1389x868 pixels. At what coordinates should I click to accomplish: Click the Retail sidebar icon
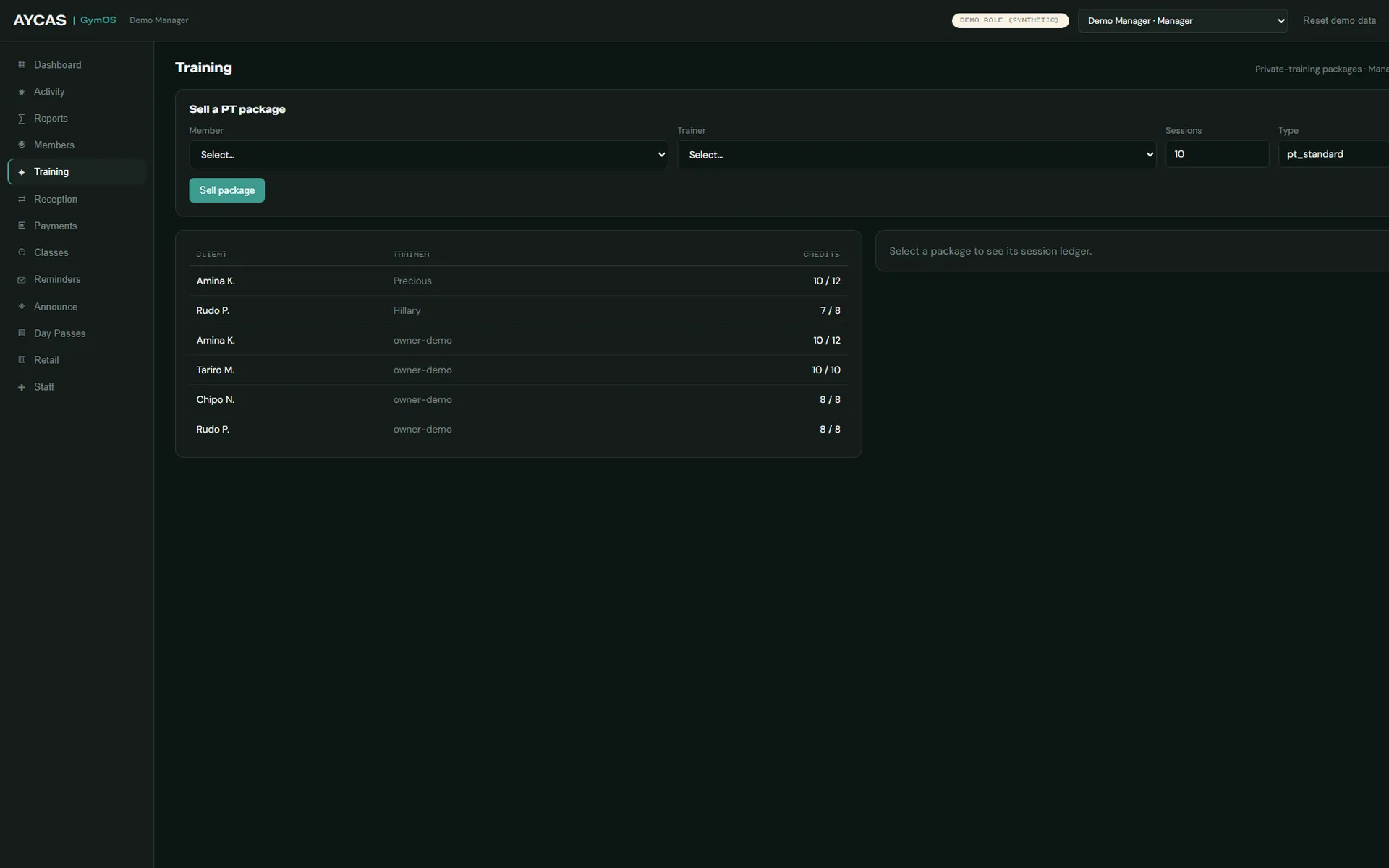click(x=22, y=359)
